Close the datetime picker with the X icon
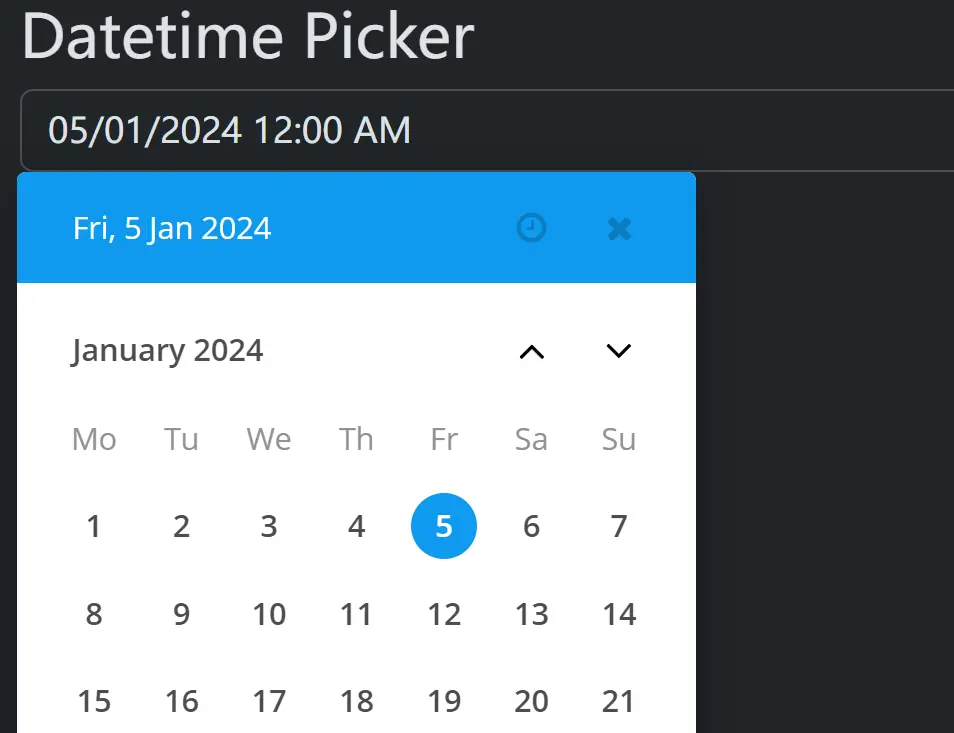The image size is (954, 733). 619,229
